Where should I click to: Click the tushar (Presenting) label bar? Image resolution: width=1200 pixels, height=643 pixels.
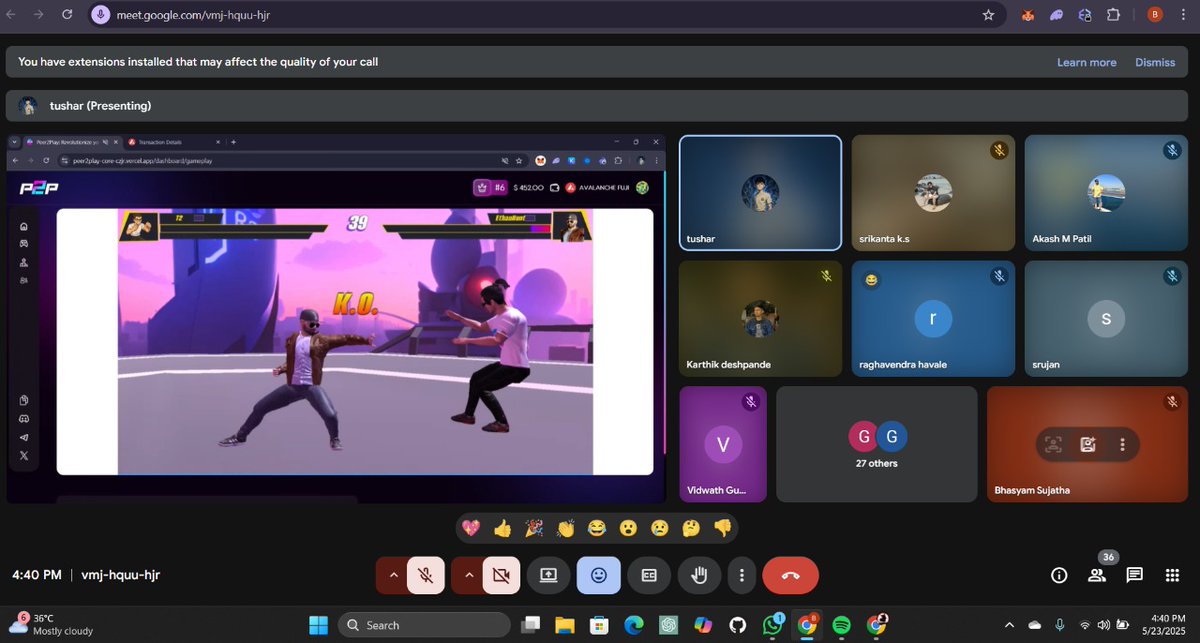(595, 105)
